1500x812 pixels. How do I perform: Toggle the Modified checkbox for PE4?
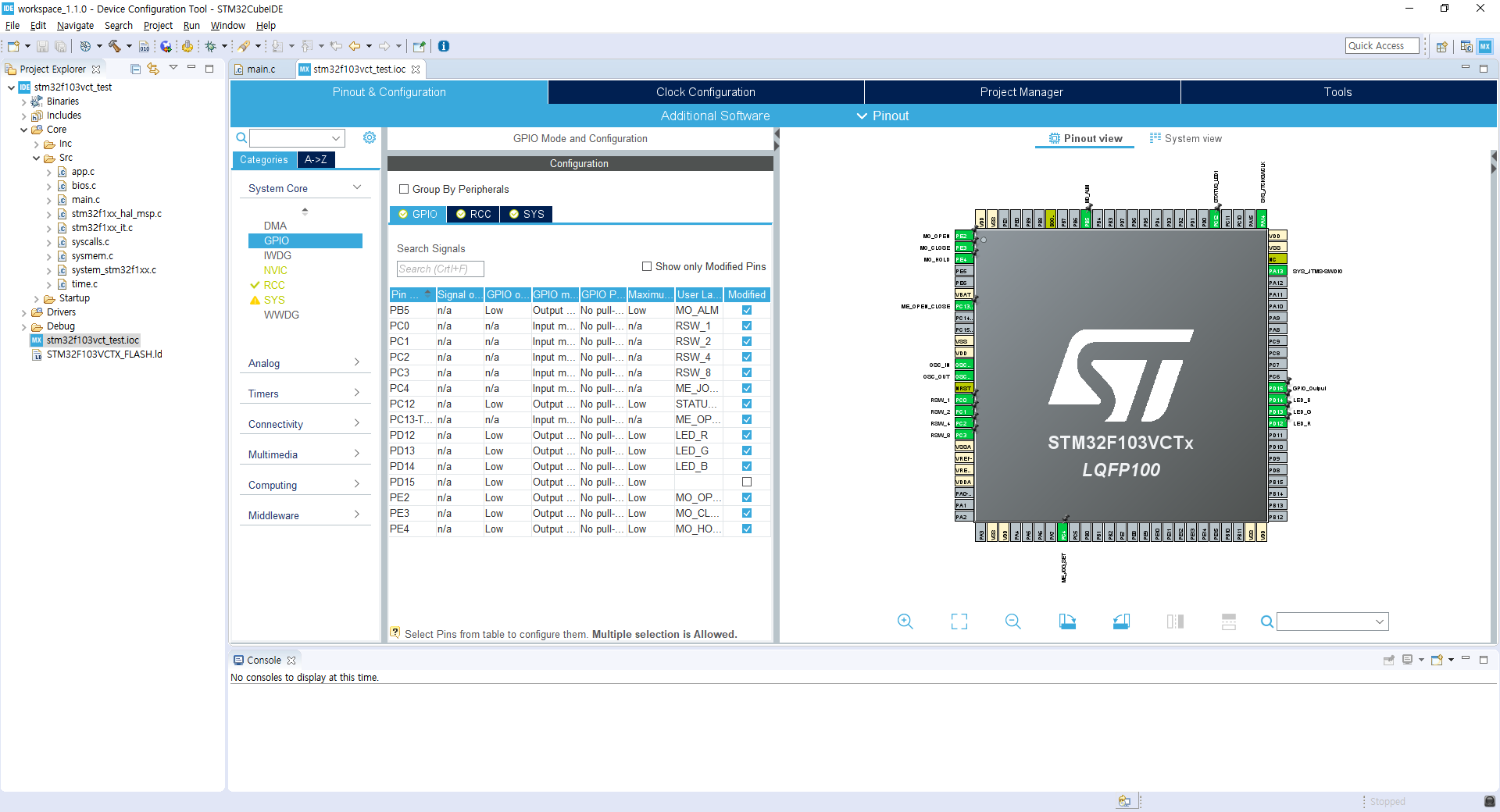coord(747,529)
